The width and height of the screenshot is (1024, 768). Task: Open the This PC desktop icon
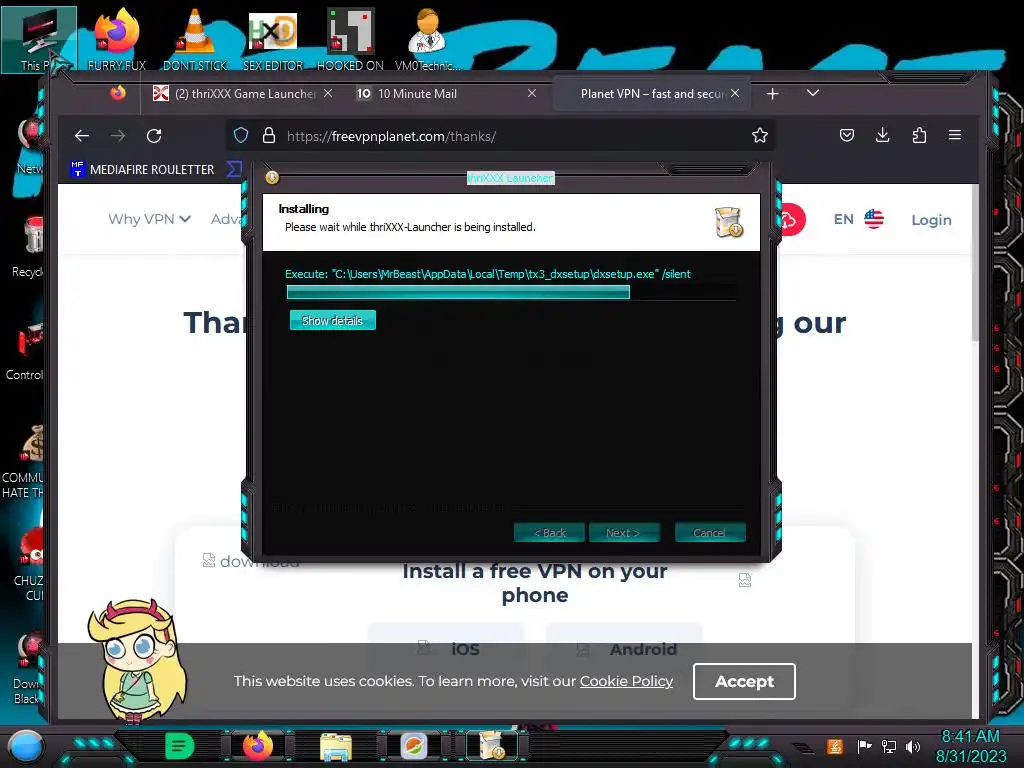click(39, 38)
